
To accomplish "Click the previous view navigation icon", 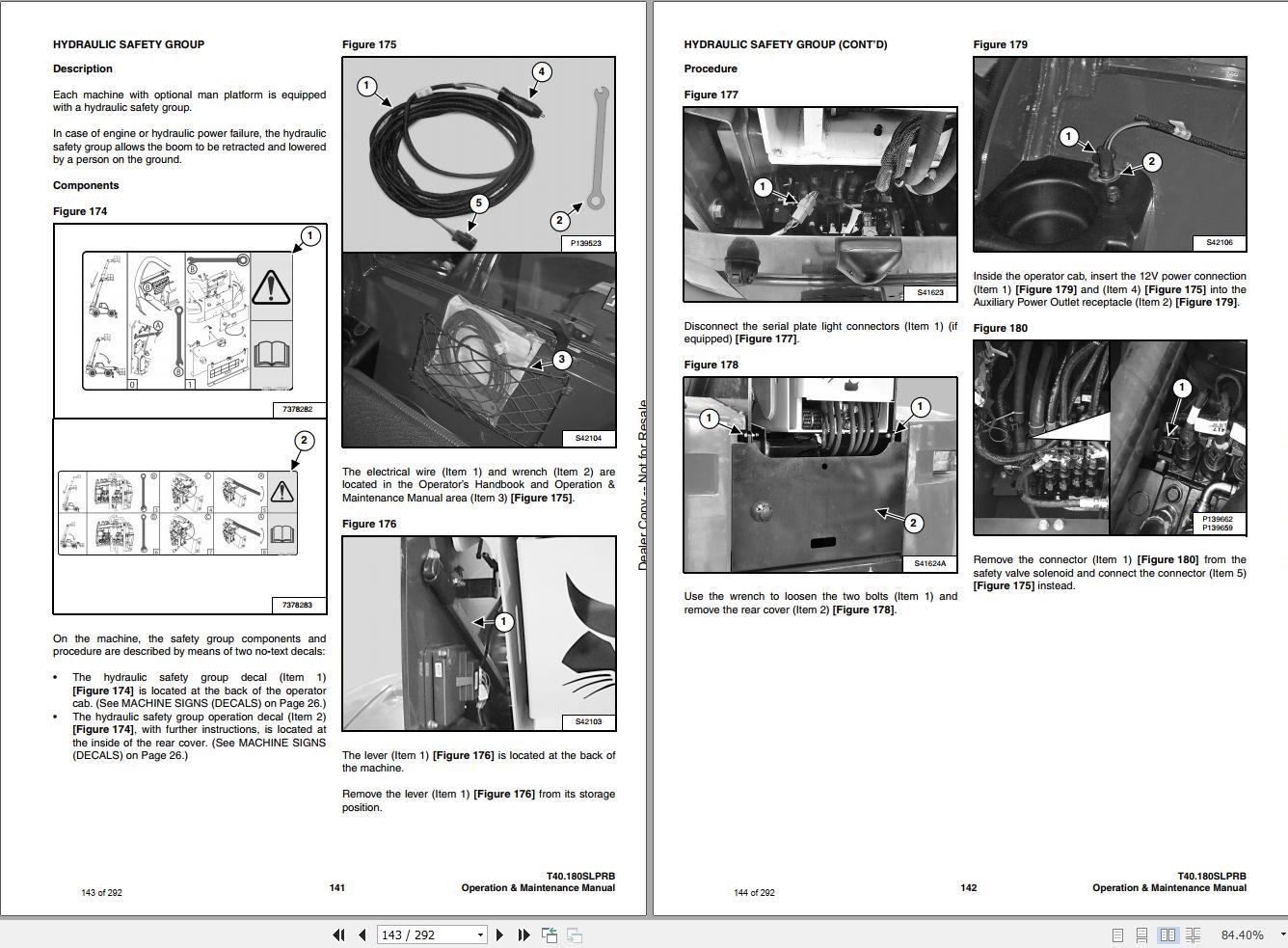I will [x=550, y=934].
